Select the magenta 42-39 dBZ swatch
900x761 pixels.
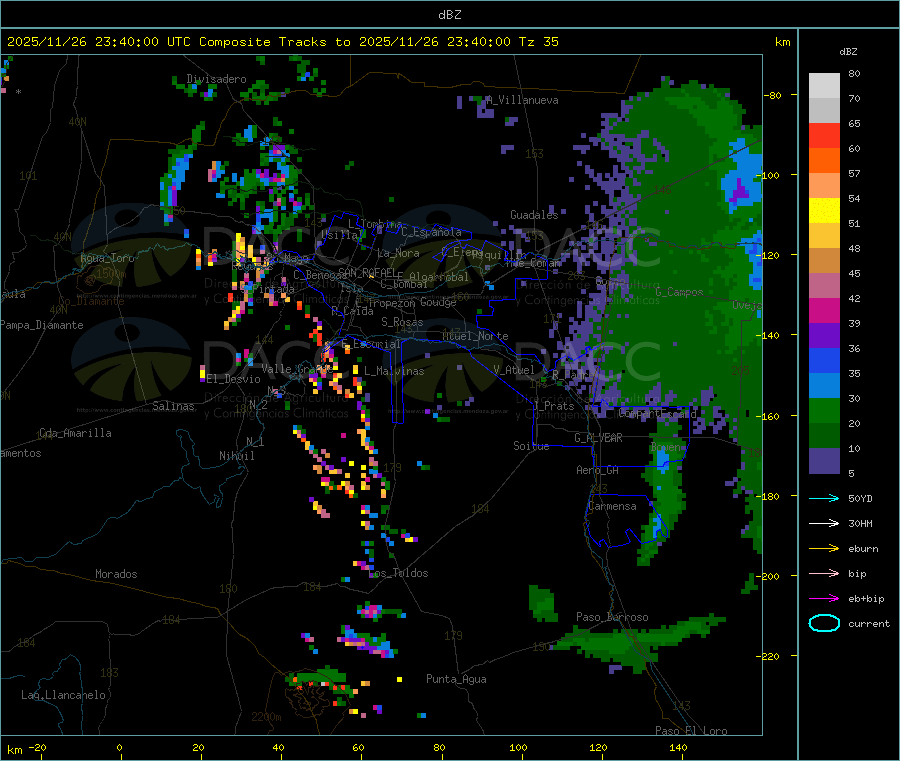click(824, 310)
